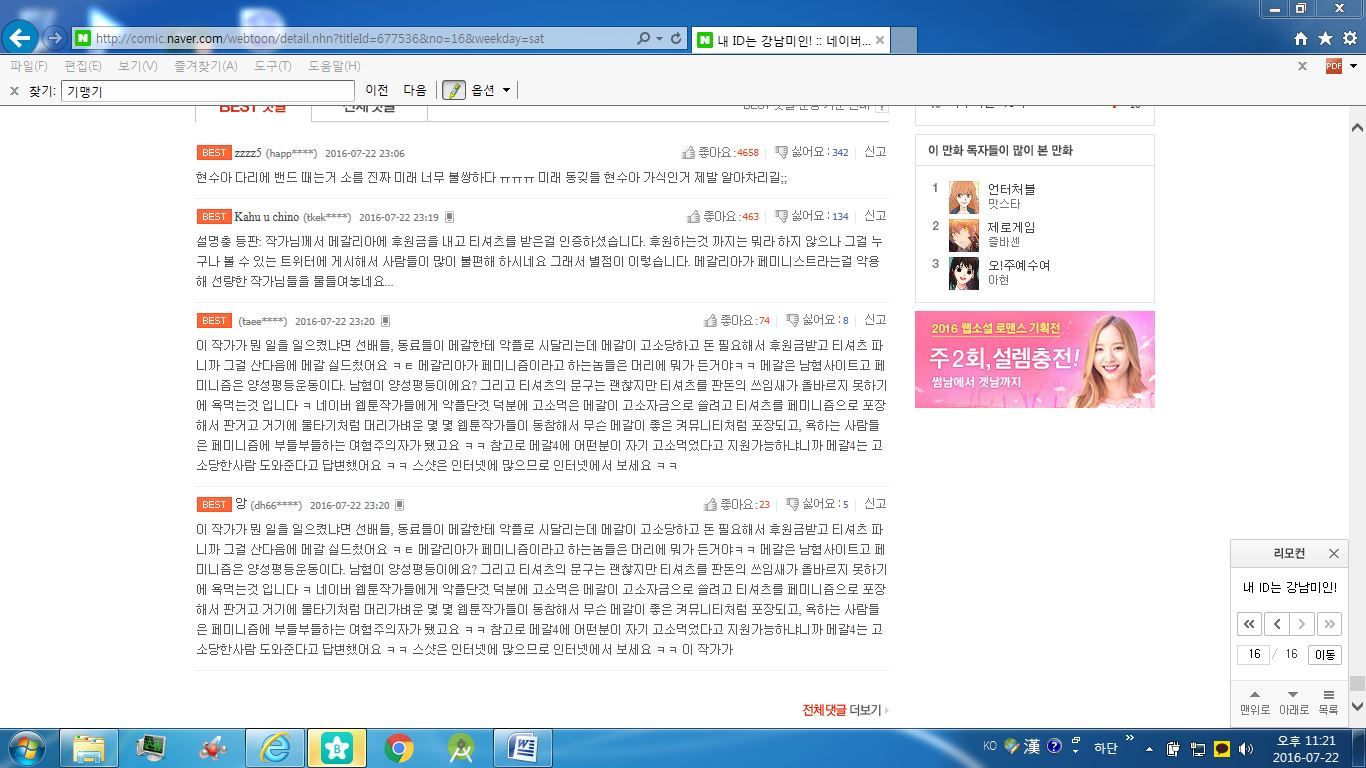Open the 보기(V) menu
This screenshot has height=768, width=1366.
(x=137, y=66)
